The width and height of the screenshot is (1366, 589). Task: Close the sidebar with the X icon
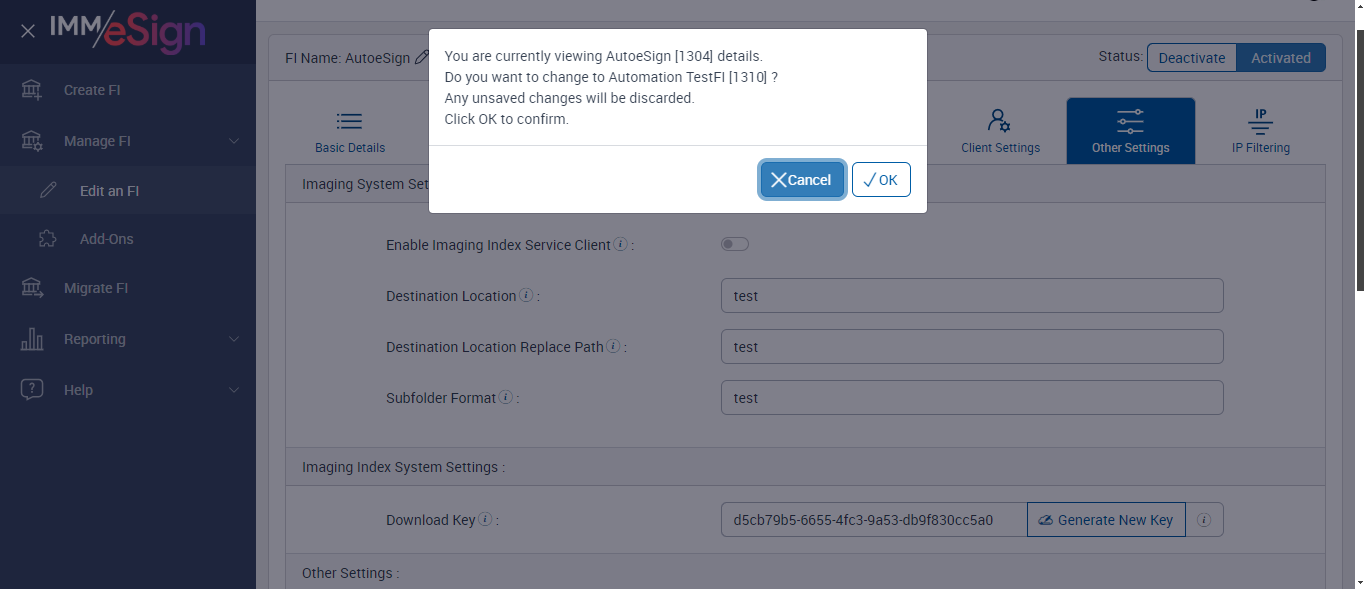pyautogui.click(x=28, y=31)
